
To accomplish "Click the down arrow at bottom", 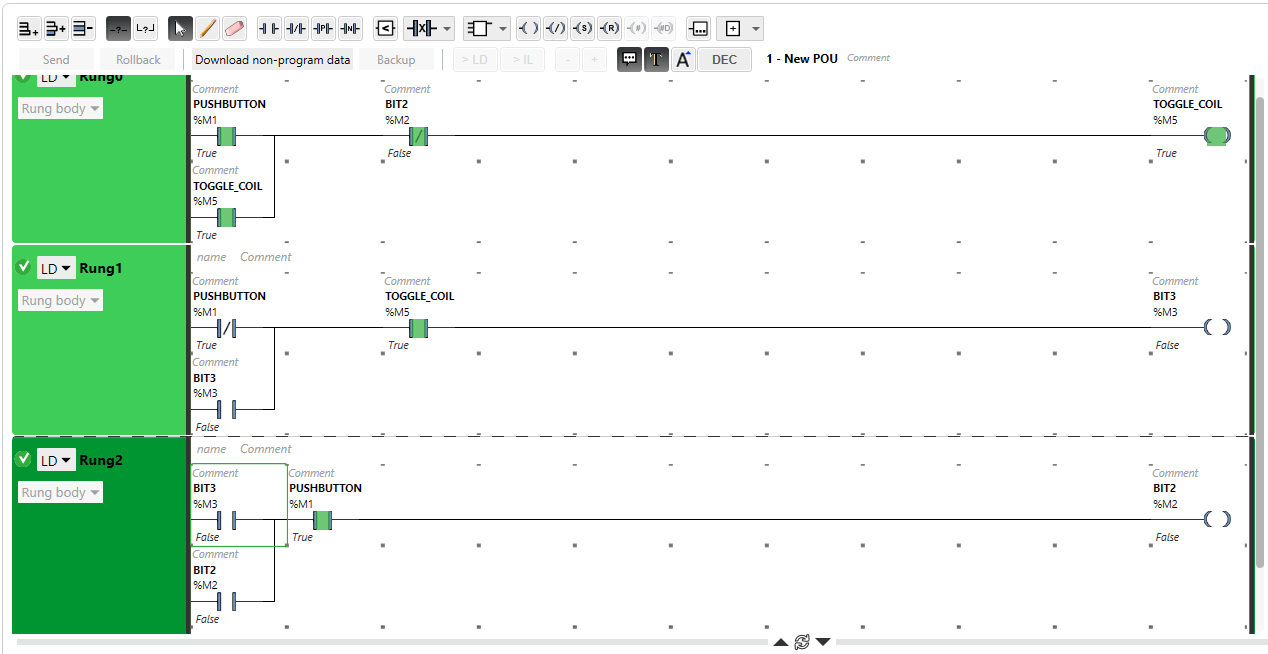I will [823, 642].
